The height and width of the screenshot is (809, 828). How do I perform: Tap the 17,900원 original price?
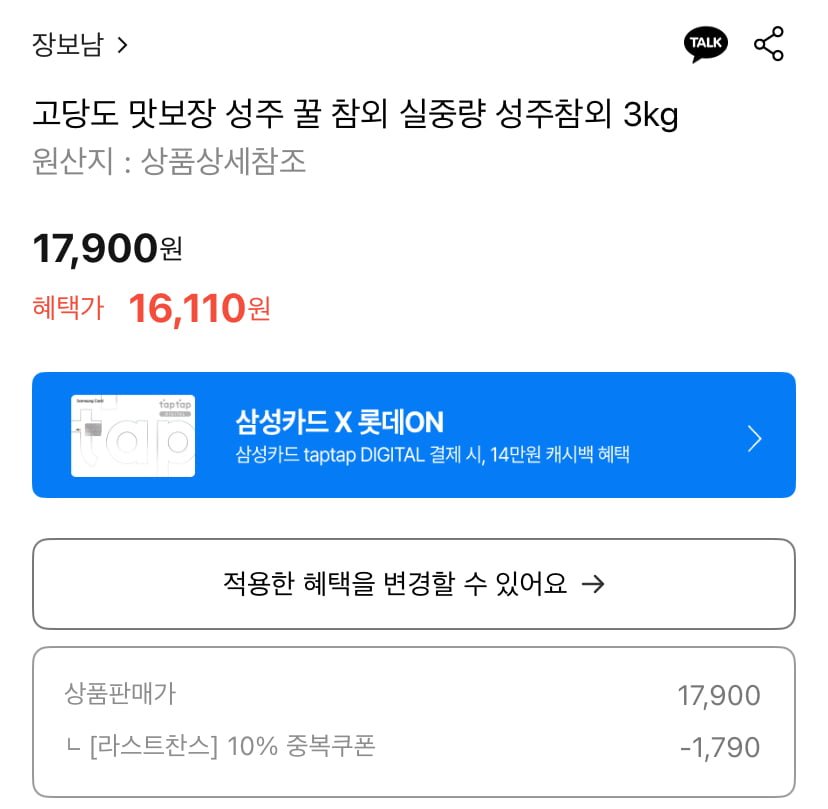click(107, 249)
